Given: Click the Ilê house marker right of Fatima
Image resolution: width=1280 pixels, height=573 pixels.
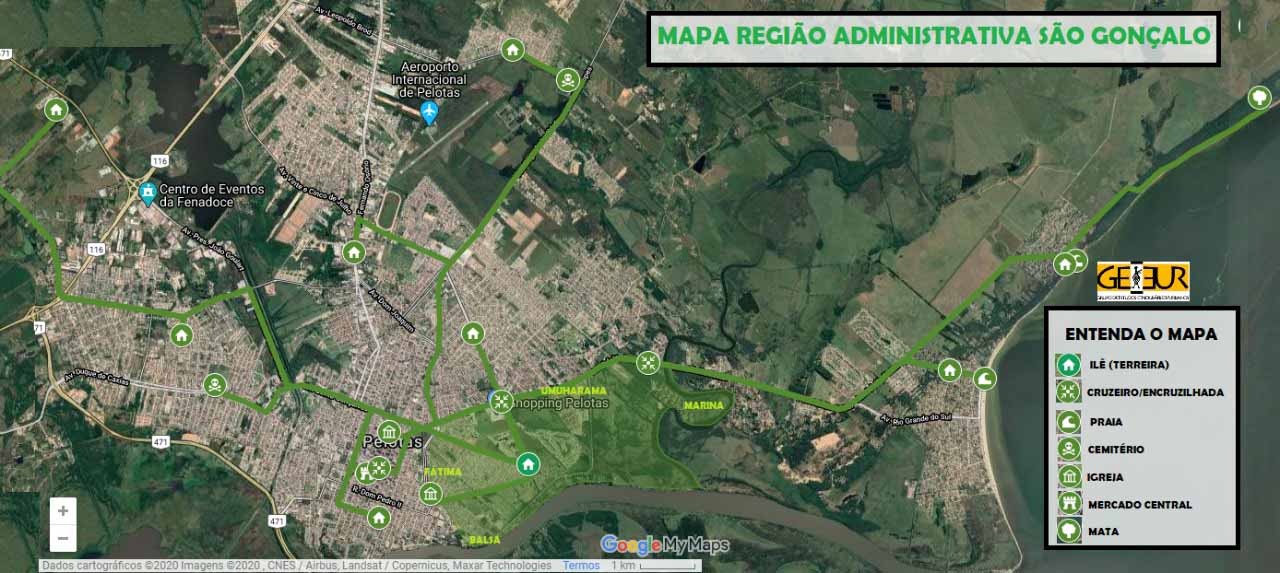Looking at the screenshot, I should tap(528, 463).
